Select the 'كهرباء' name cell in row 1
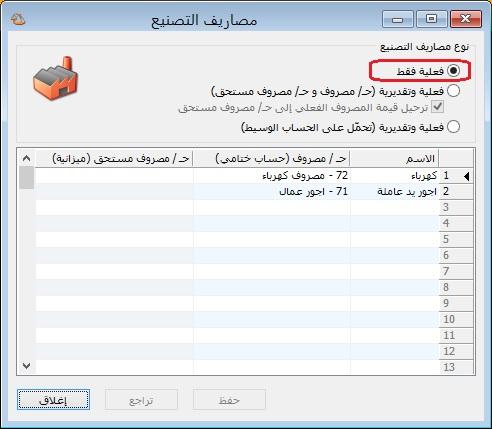Screen dimensions: 492x429 394,176
